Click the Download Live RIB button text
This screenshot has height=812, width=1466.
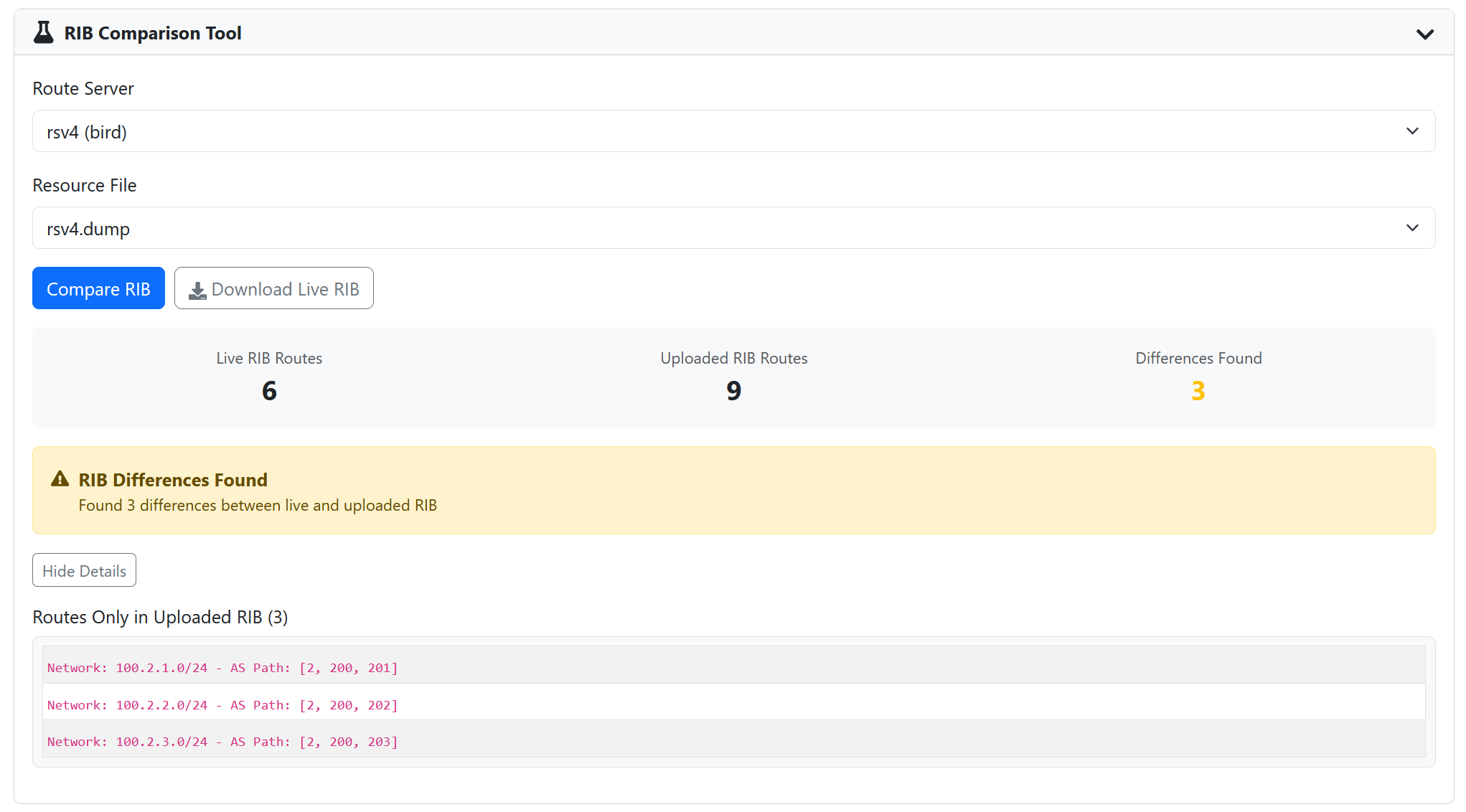(x=285, y=289)
